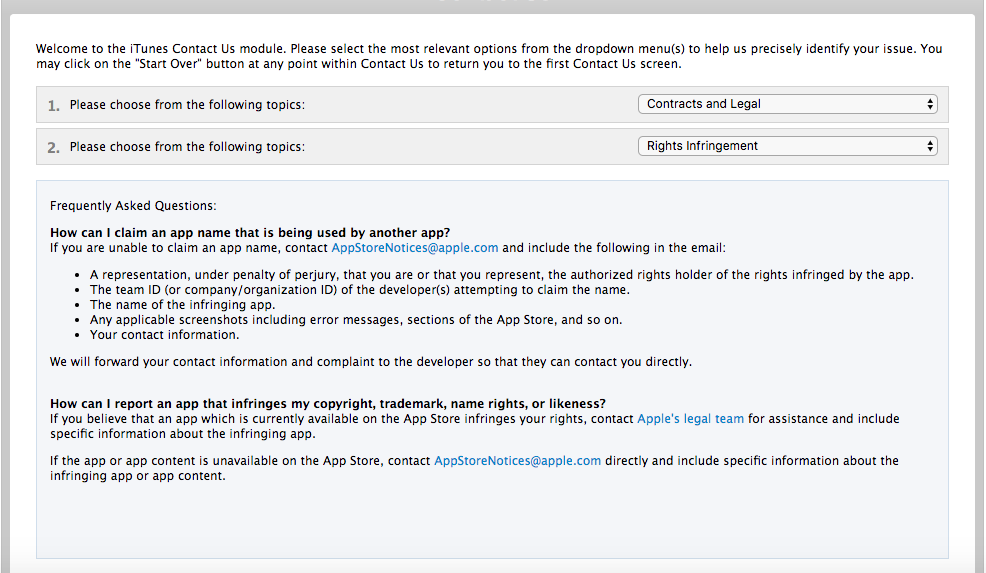
Task: Click the AppStoreNotices@apple.com link in the last paragraph
Action: [517, 461]
